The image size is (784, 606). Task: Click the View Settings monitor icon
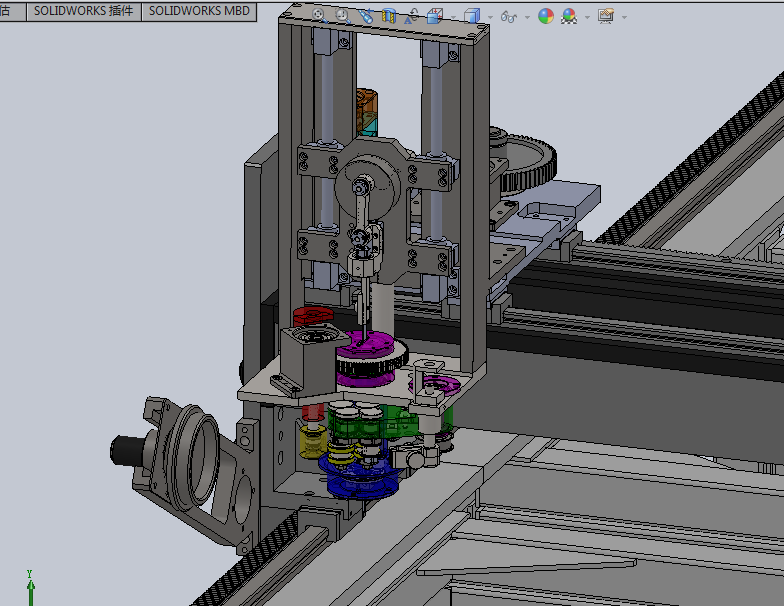click(606, 16)
